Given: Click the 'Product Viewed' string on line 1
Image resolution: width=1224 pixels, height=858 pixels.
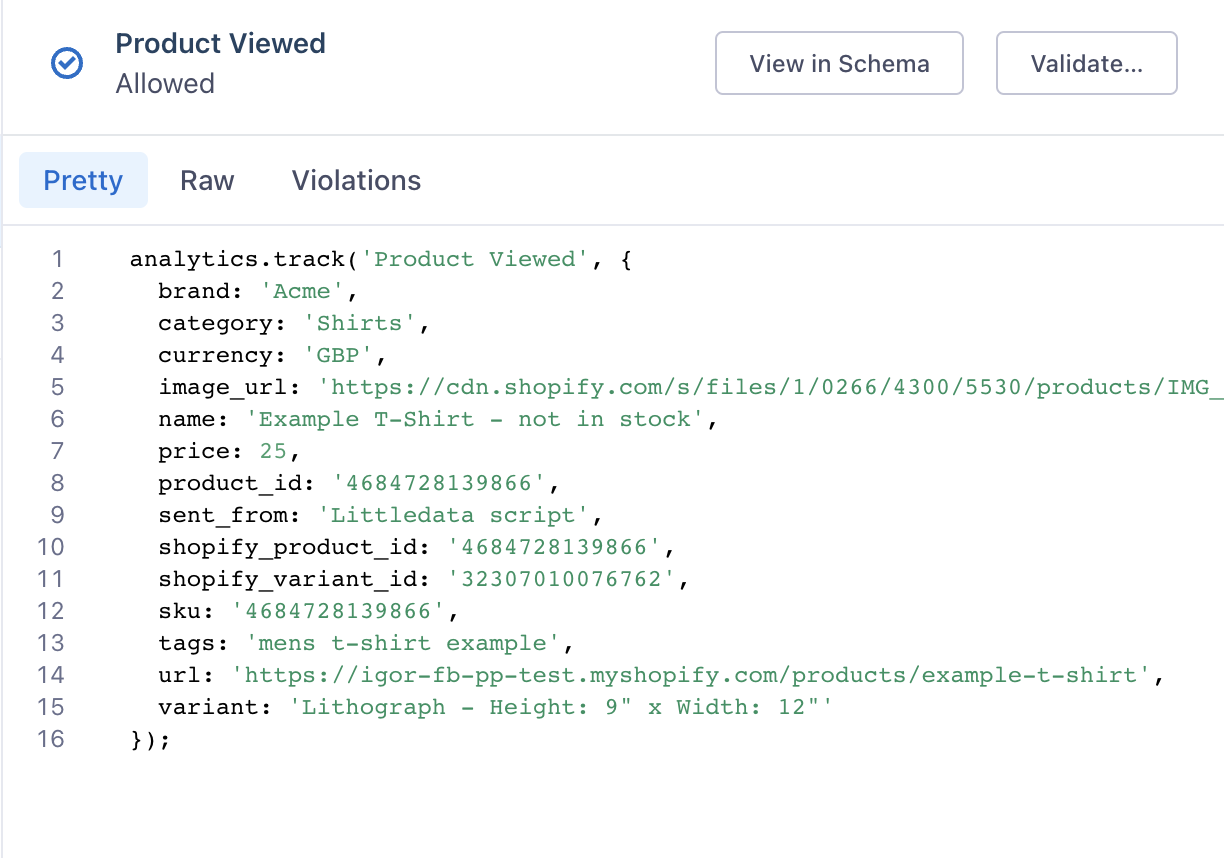Looking at the screenshot, I should pyautogui.click(x=474, y=259).
